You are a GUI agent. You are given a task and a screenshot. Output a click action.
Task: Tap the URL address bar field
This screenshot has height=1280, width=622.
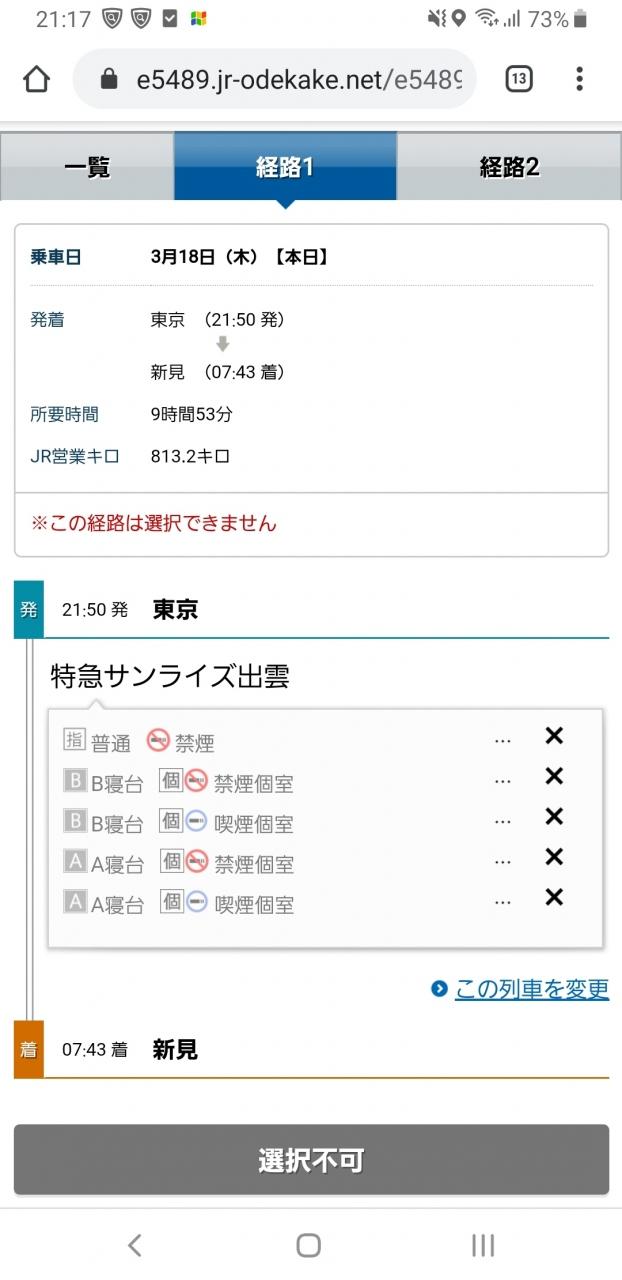pos(298,80)
